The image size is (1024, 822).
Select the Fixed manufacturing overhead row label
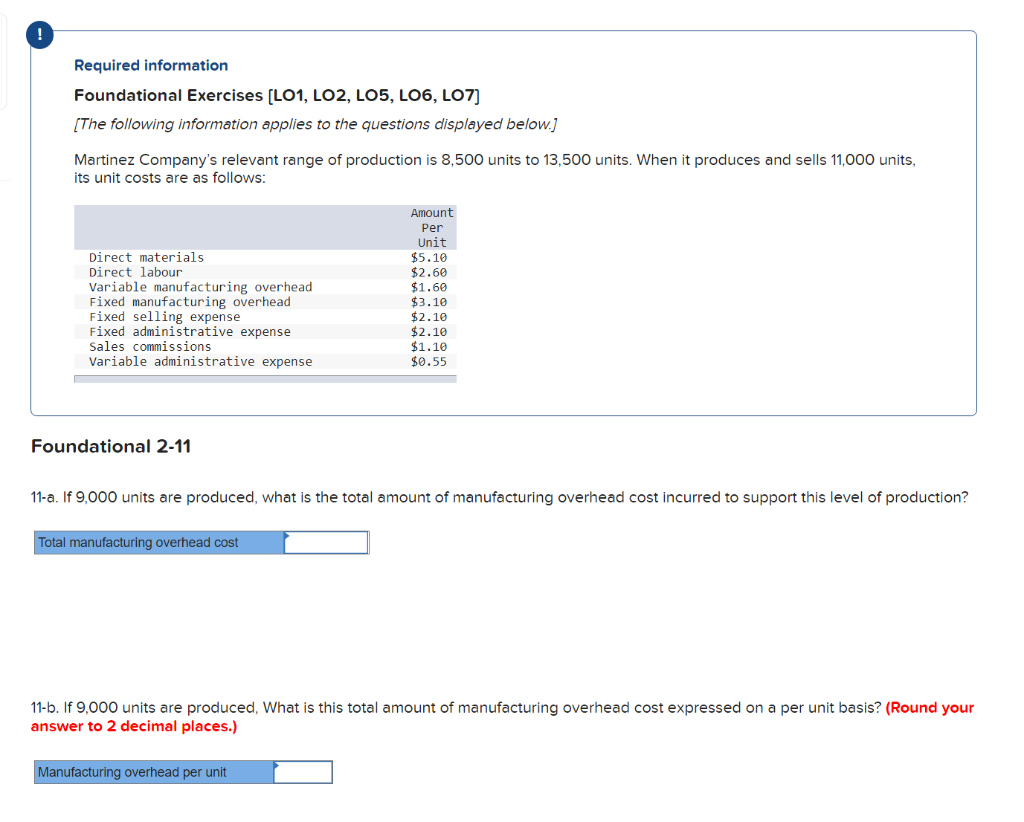coord(190,302)
